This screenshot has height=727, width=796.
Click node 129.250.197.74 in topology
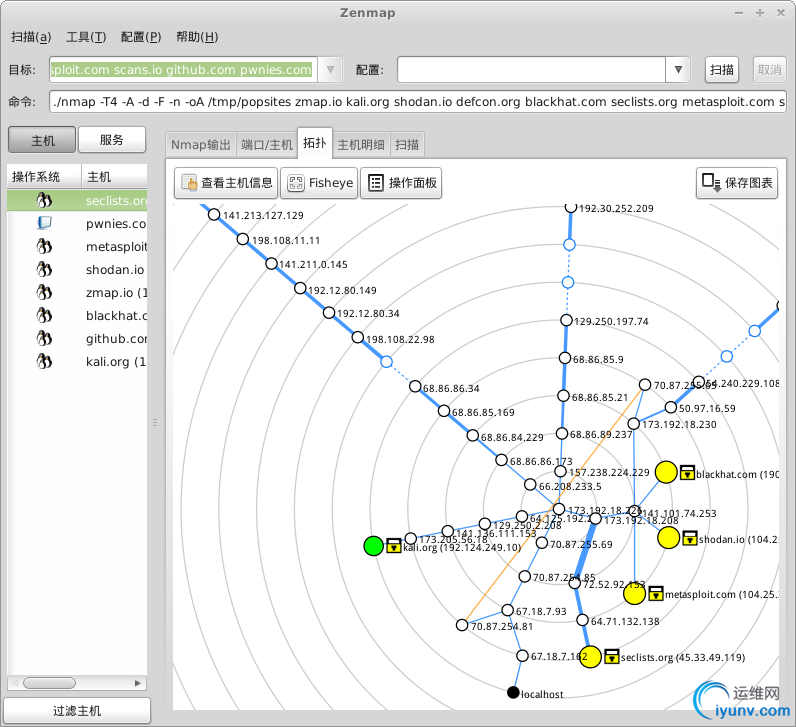(567, 320)
